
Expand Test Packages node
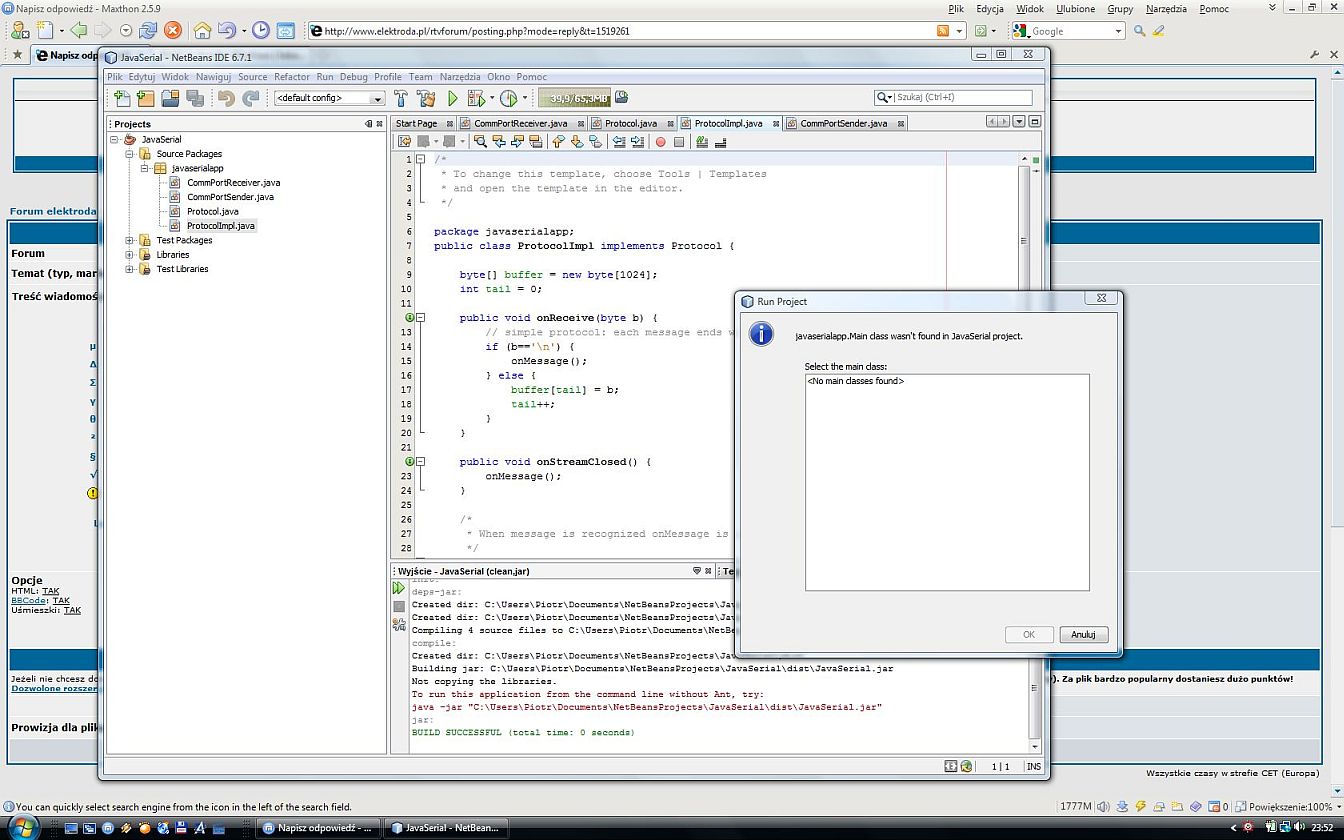(x=129, y=240)
